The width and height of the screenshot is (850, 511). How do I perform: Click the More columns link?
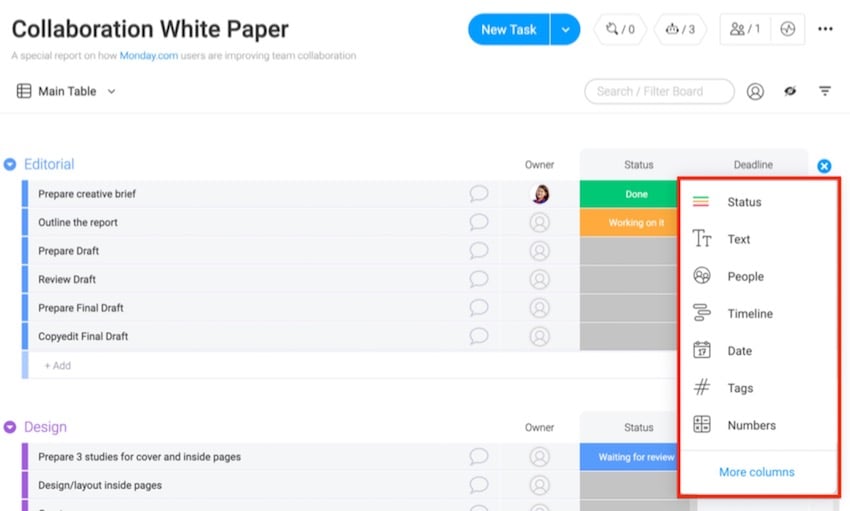coord(757,472)
